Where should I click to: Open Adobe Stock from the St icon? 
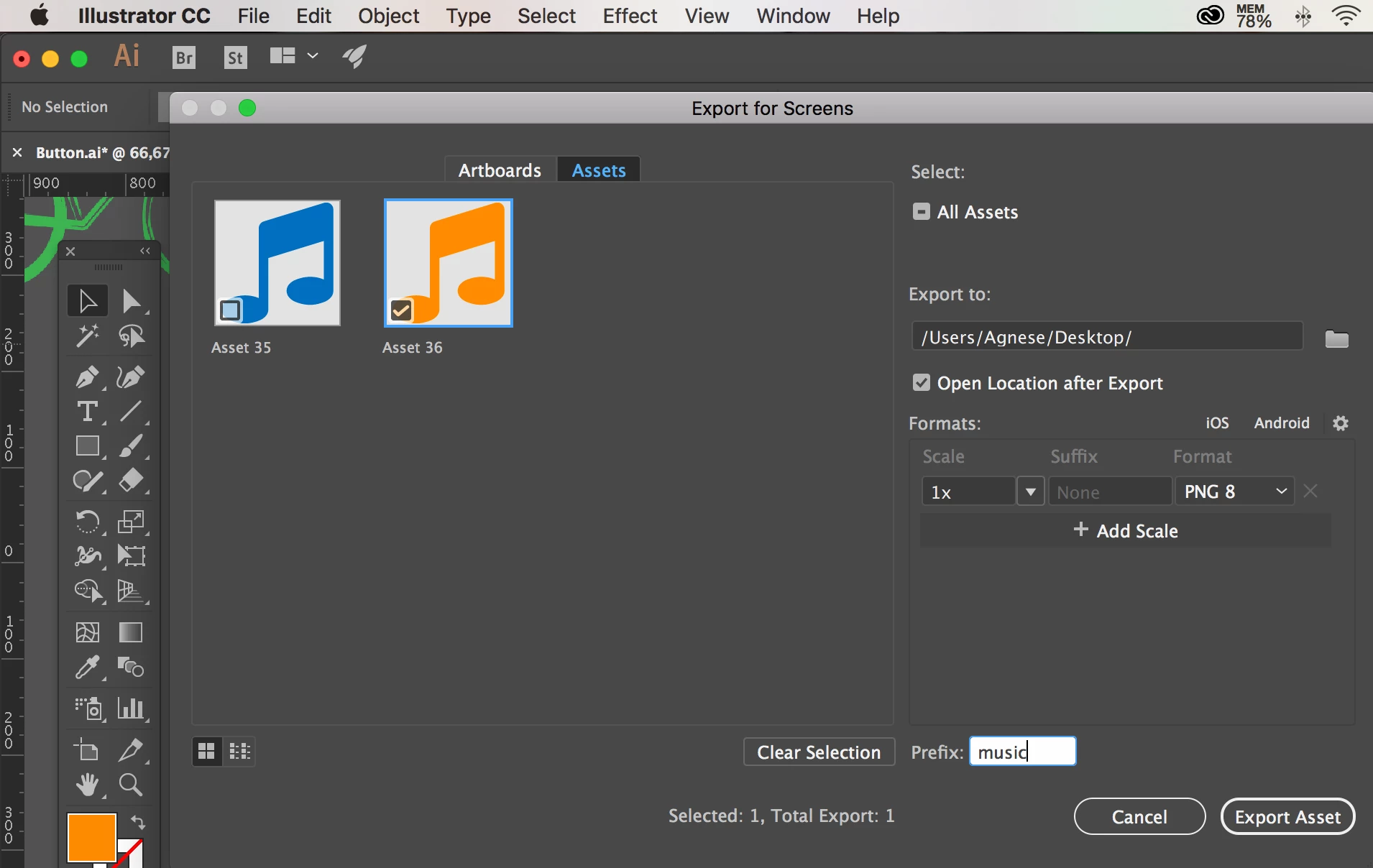pyautogui.click(x=236, y=57)
